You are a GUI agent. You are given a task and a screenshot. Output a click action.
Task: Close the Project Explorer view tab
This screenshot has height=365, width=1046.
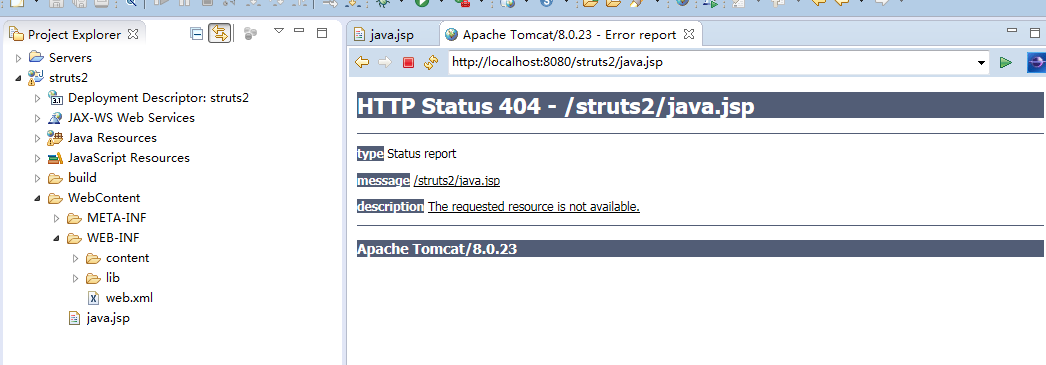coord(133,34)
